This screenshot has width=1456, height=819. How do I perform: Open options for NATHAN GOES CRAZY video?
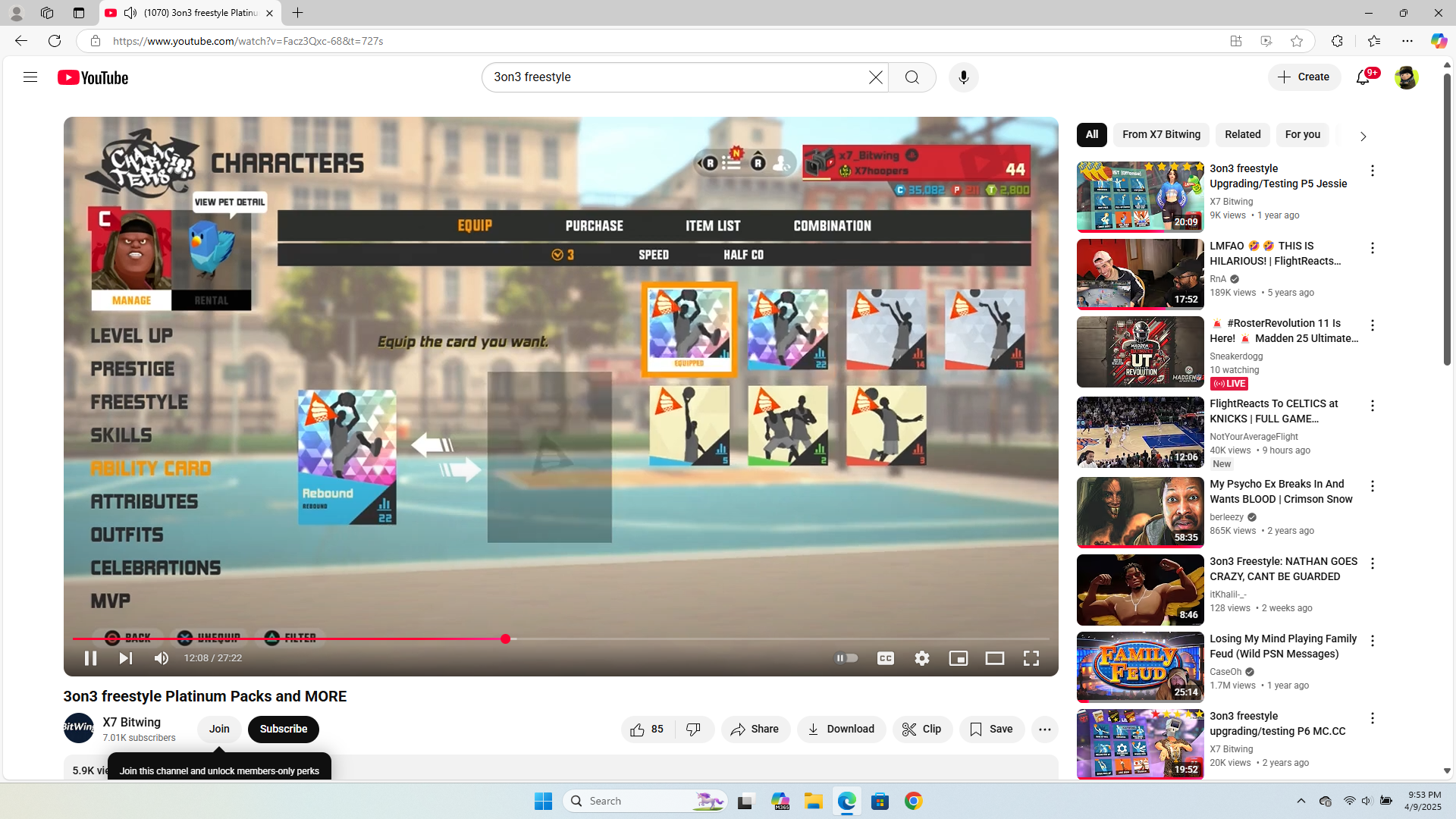point(1373,564)
